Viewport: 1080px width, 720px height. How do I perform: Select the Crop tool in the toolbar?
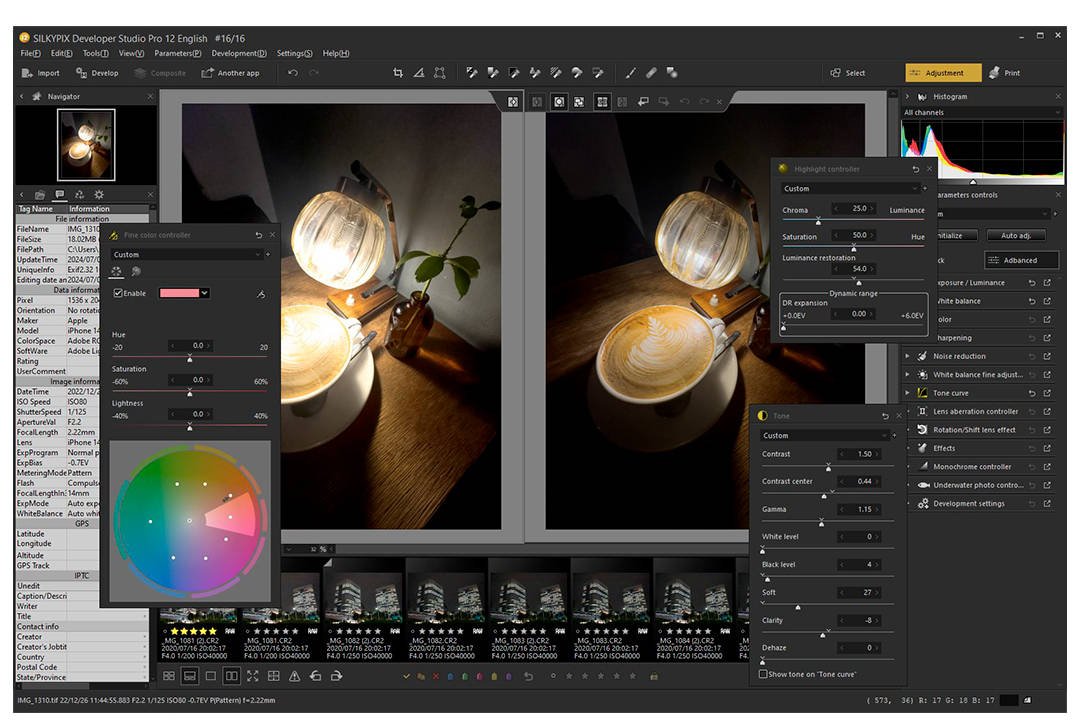(398, 73)
